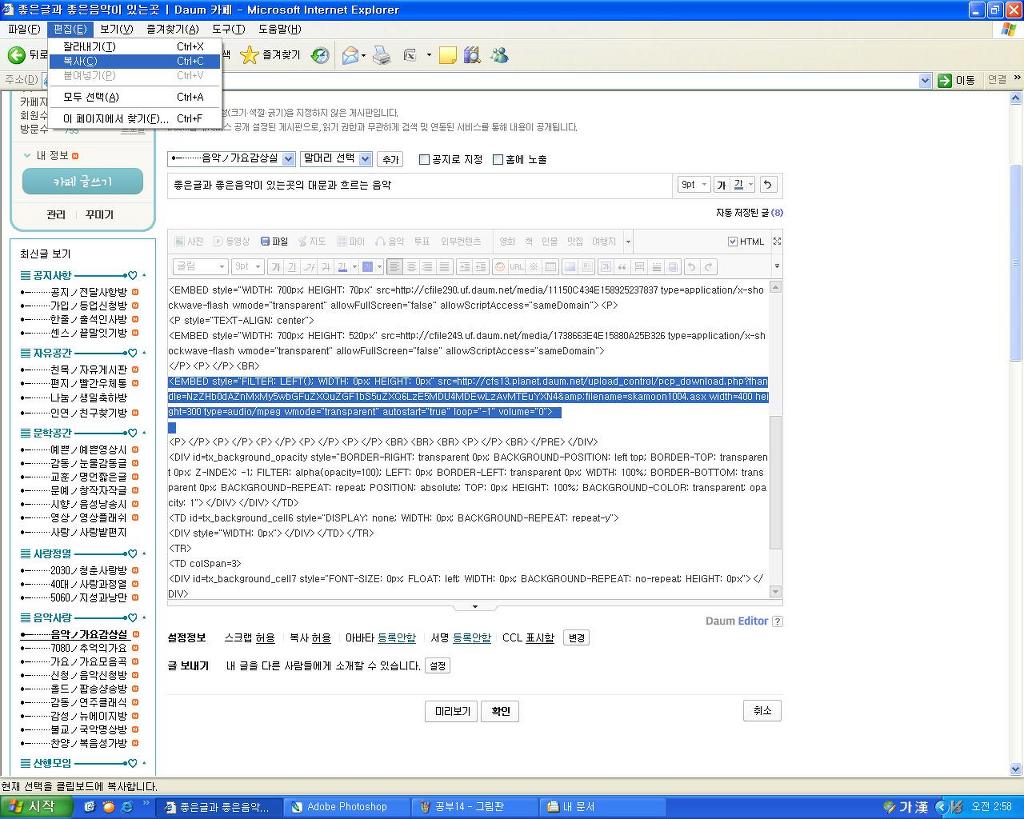Click the yellow note toolbar icon

pyautogui.click(x=447, y=56)
